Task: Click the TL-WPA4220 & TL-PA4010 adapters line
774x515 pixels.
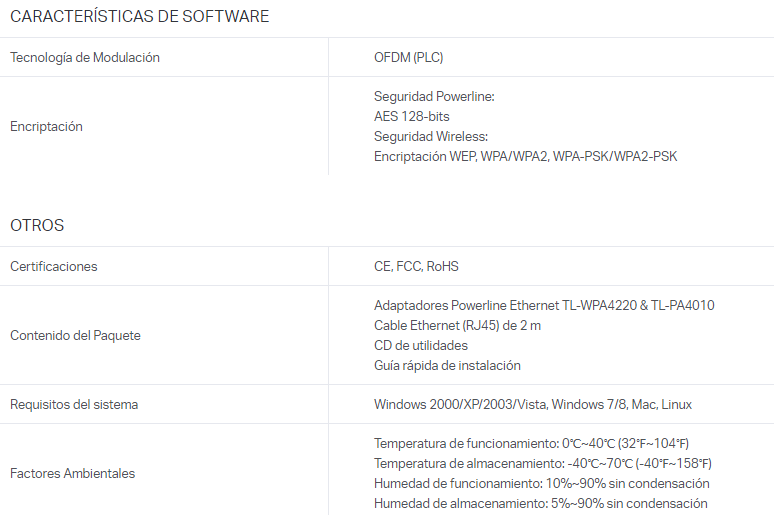Action: (544, 305)
